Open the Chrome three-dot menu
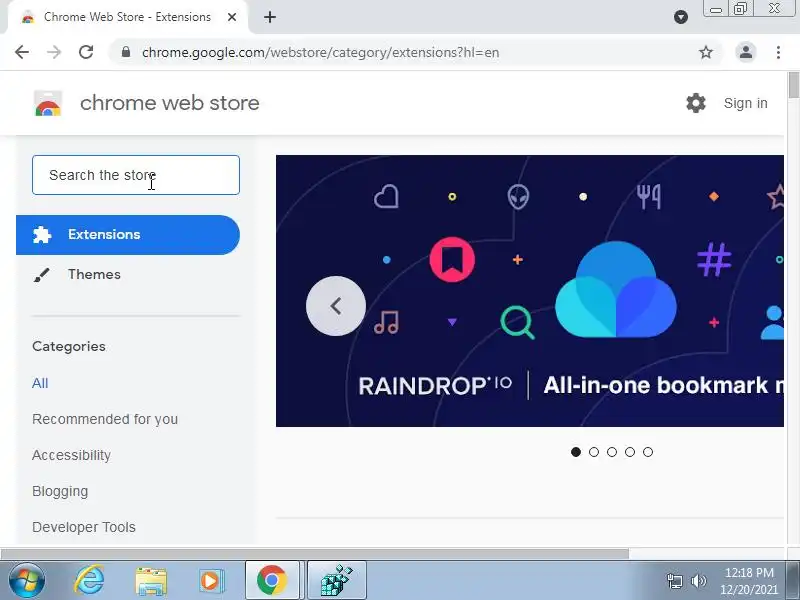Image resolution: width=800 pixels, height=600 pixels. 778,52
